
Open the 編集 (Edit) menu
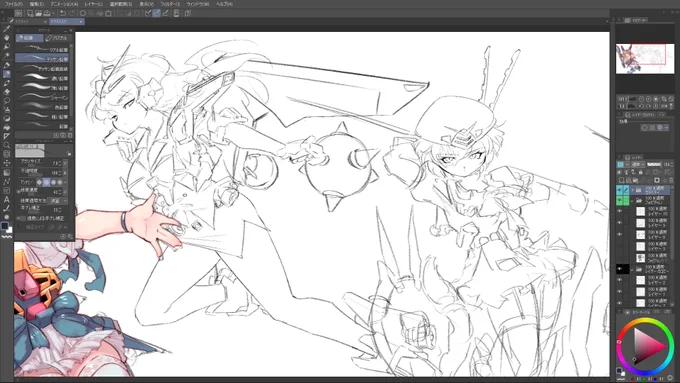36,4
